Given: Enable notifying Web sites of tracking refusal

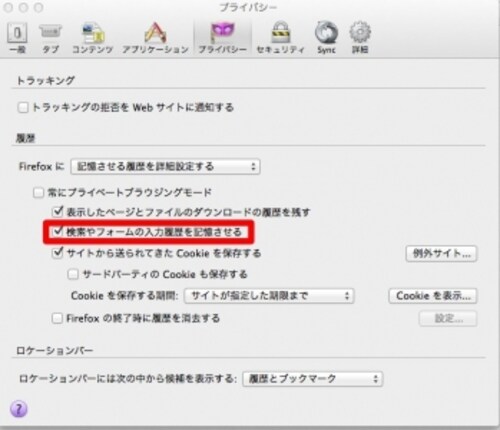Looking at the screenshot, I should (23, 107).
